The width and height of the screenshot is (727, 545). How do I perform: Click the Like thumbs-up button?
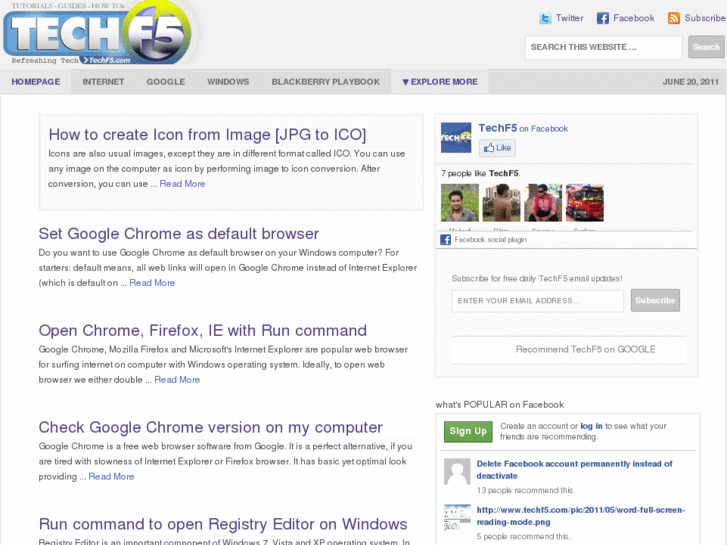[x=497, y=148]
